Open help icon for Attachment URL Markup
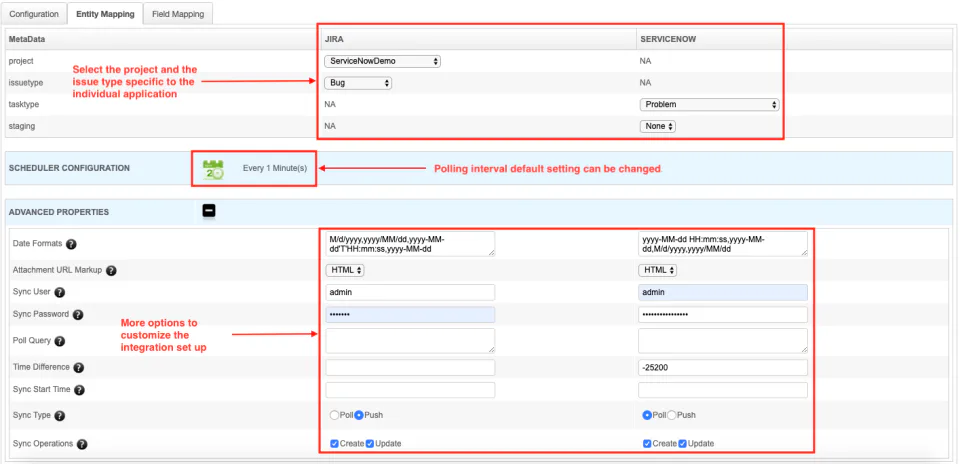 click(111, 270)
